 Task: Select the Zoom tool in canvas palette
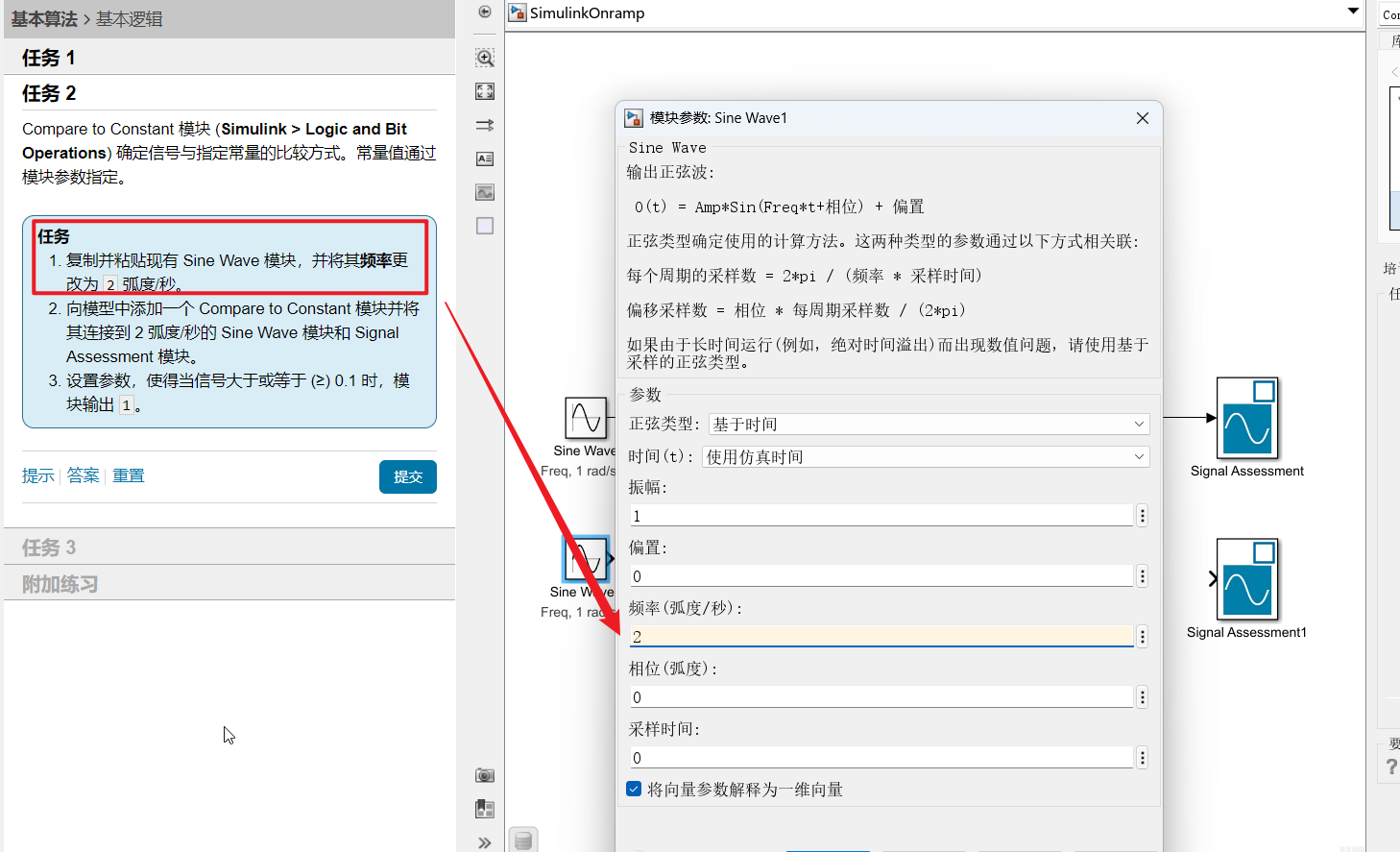[485, 58]
